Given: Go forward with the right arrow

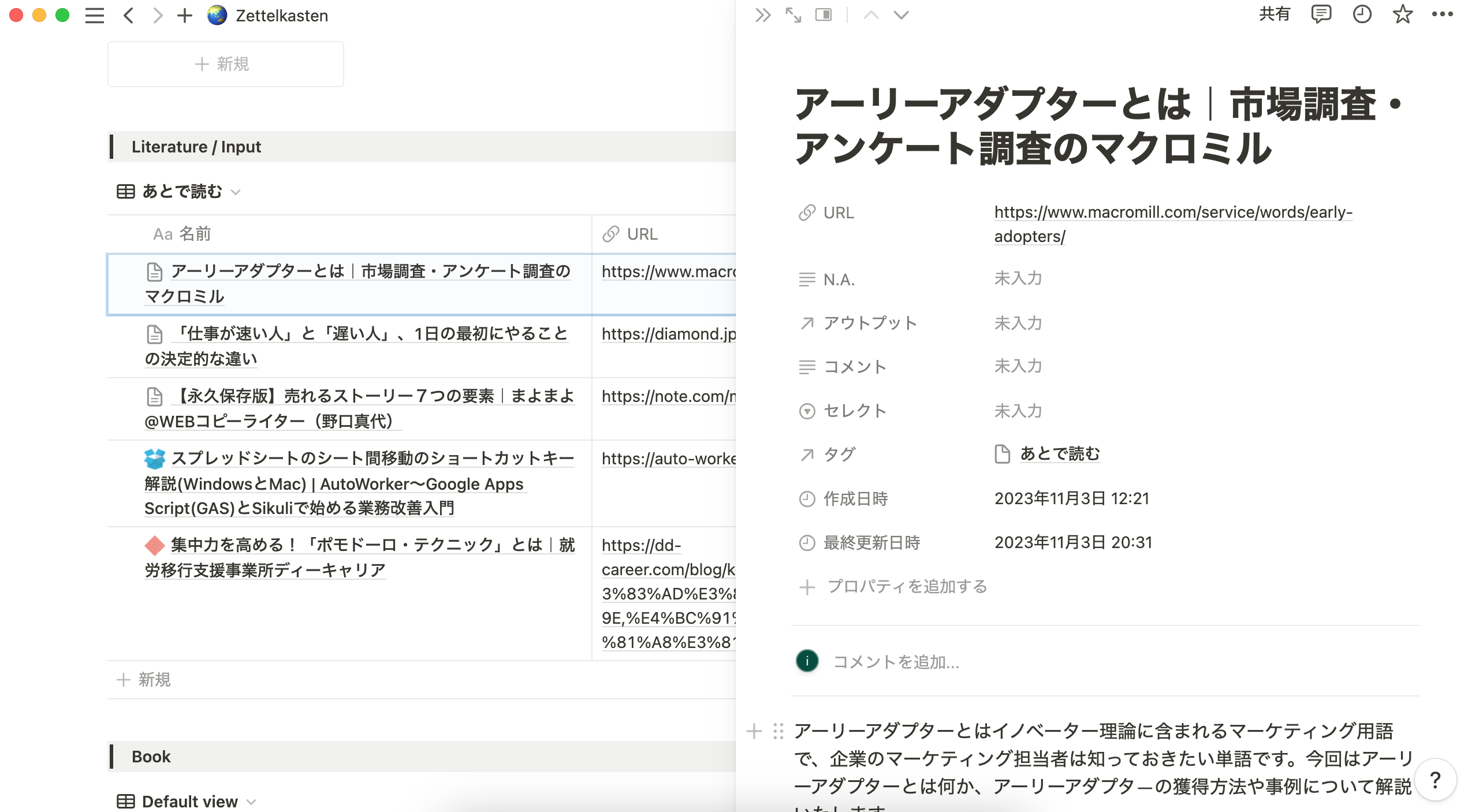Looking at the screenshot, I should [157, 16].
